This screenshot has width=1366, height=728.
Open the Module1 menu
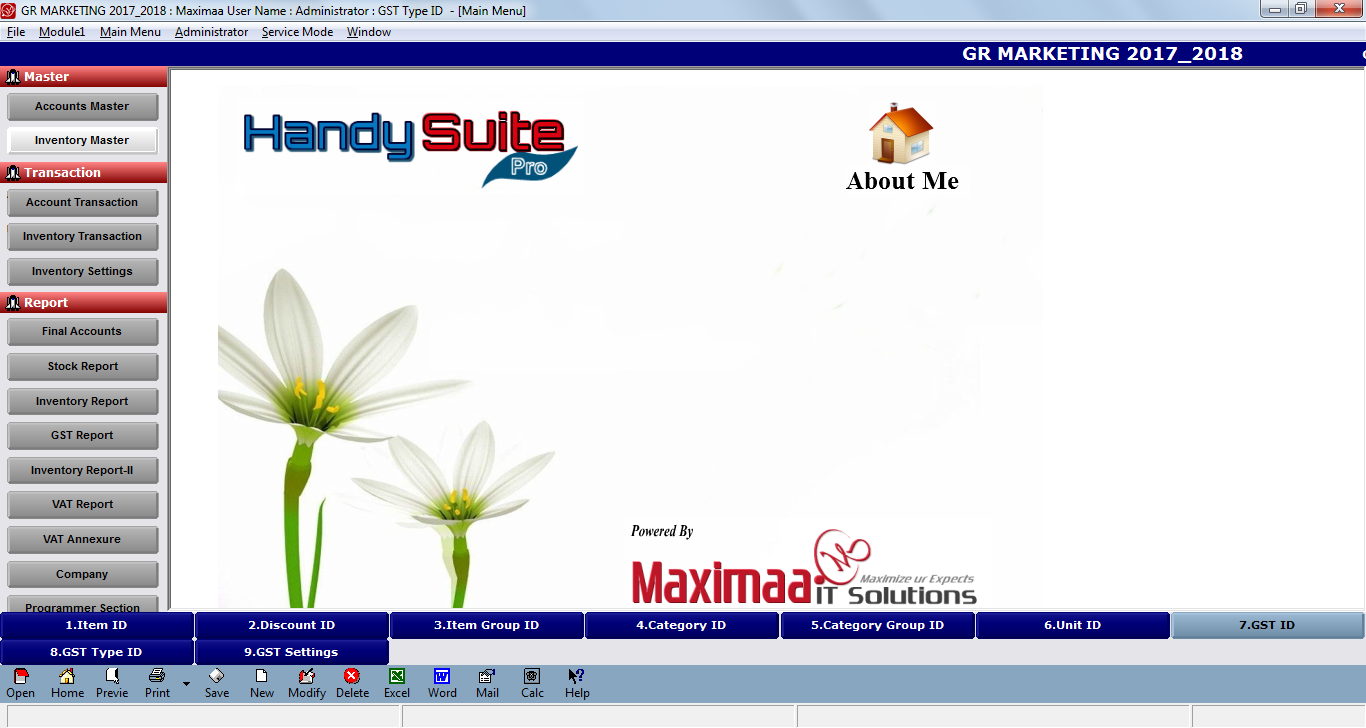(x=62, y=32)
